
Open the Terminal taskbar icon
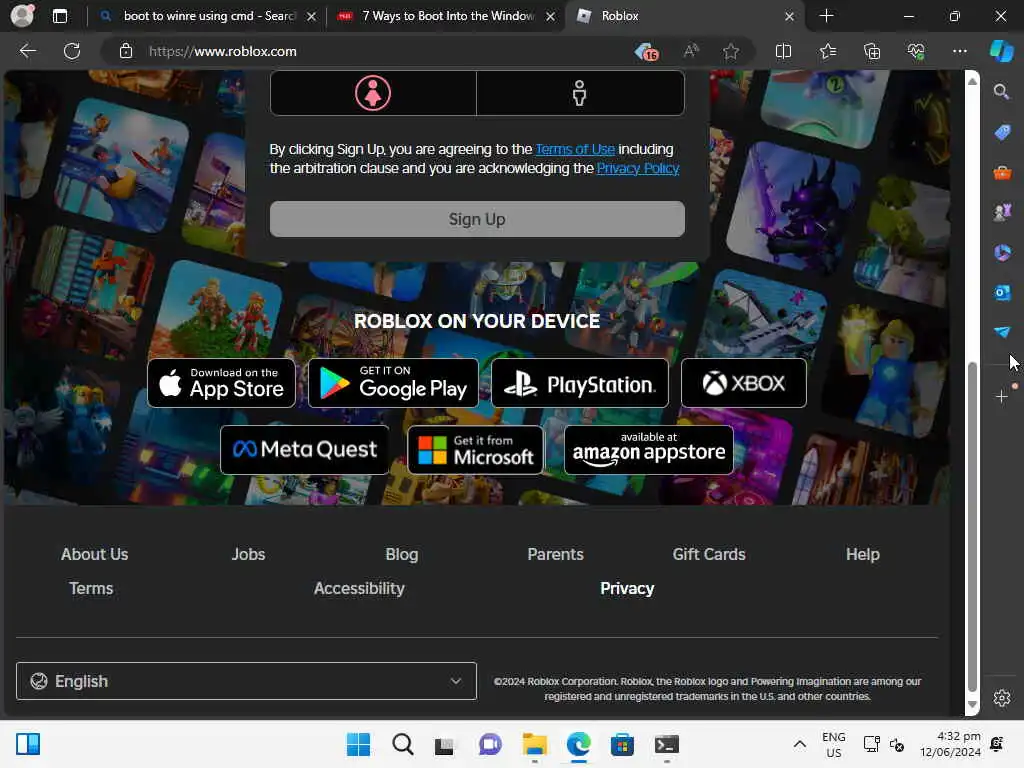tap(667, 744)
